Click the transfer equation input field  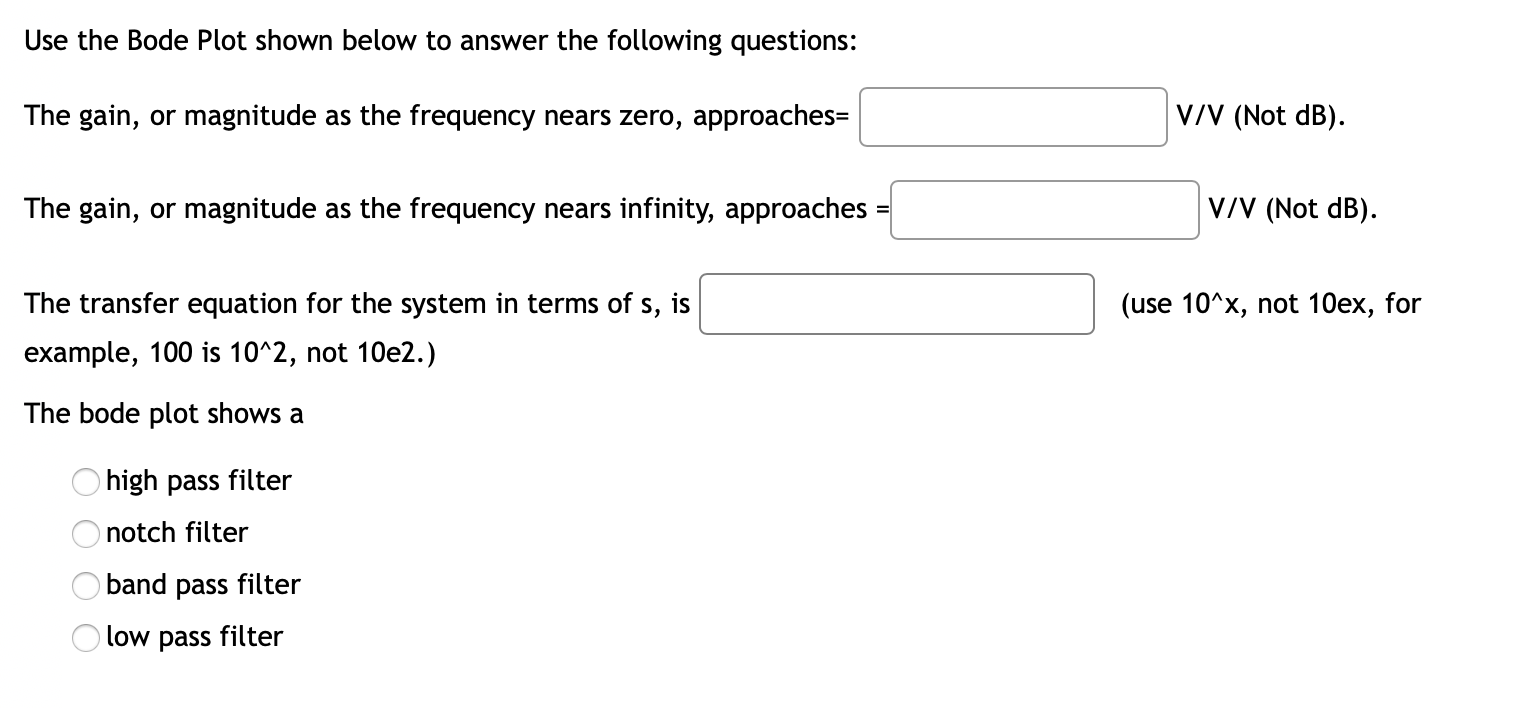click(897, 303)
